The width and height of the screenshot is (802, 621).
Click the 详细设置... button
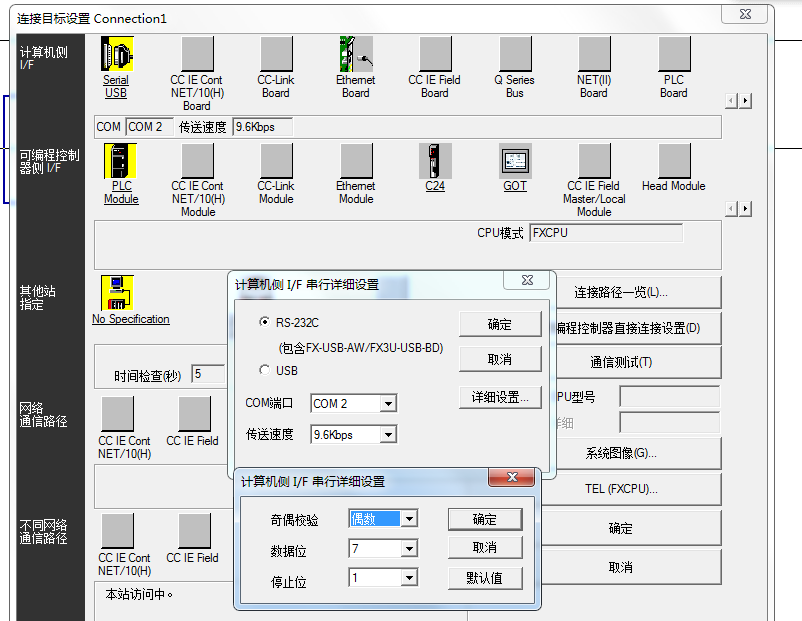[x=500, y=397]
